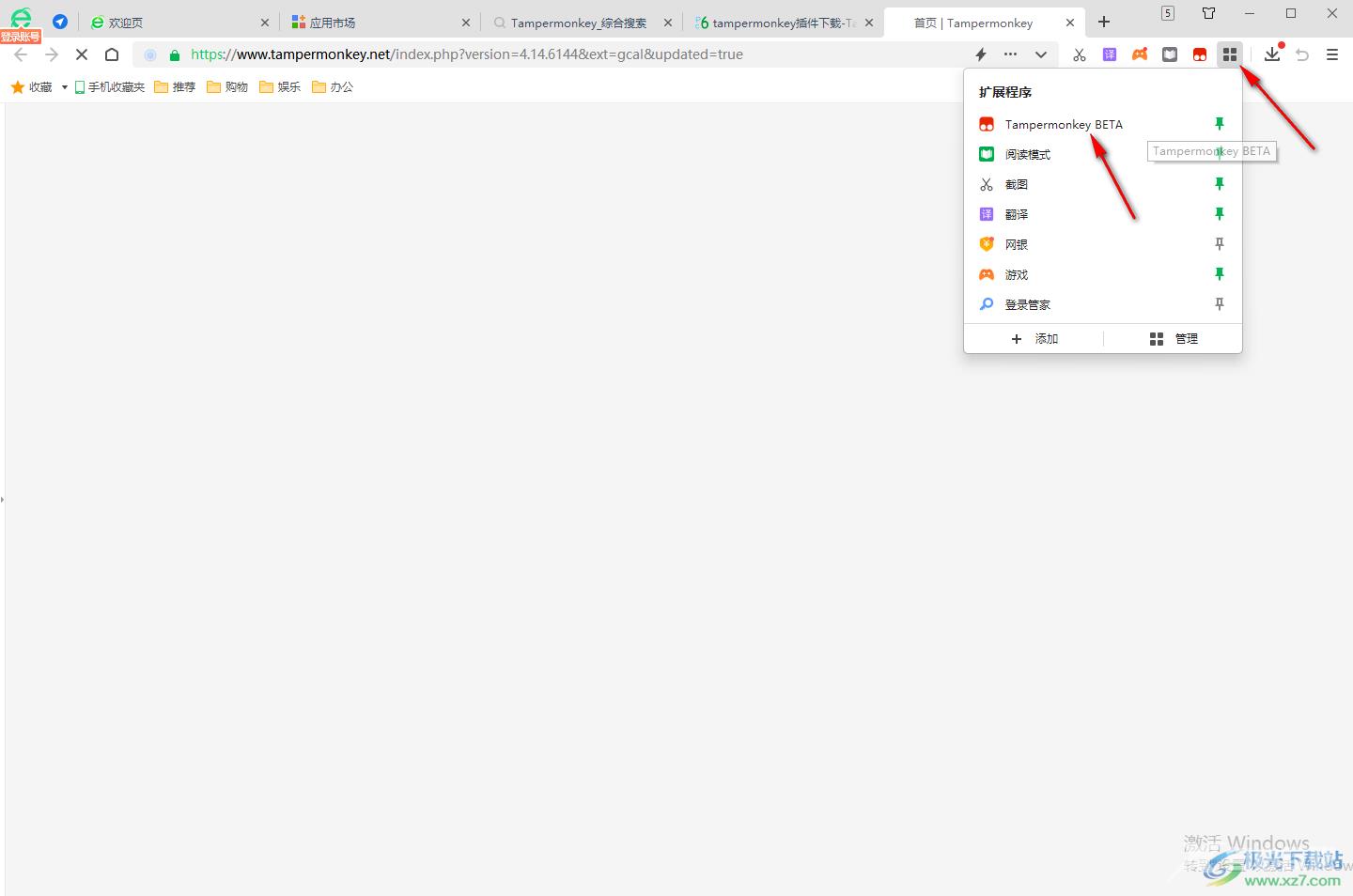Open the 娱乐 bookmark folder

click(280, 86)
